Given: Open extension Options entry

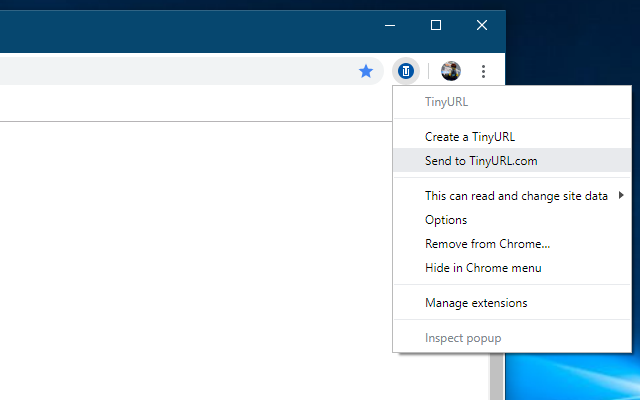Looking at the screenshot, I should point(512,220).
